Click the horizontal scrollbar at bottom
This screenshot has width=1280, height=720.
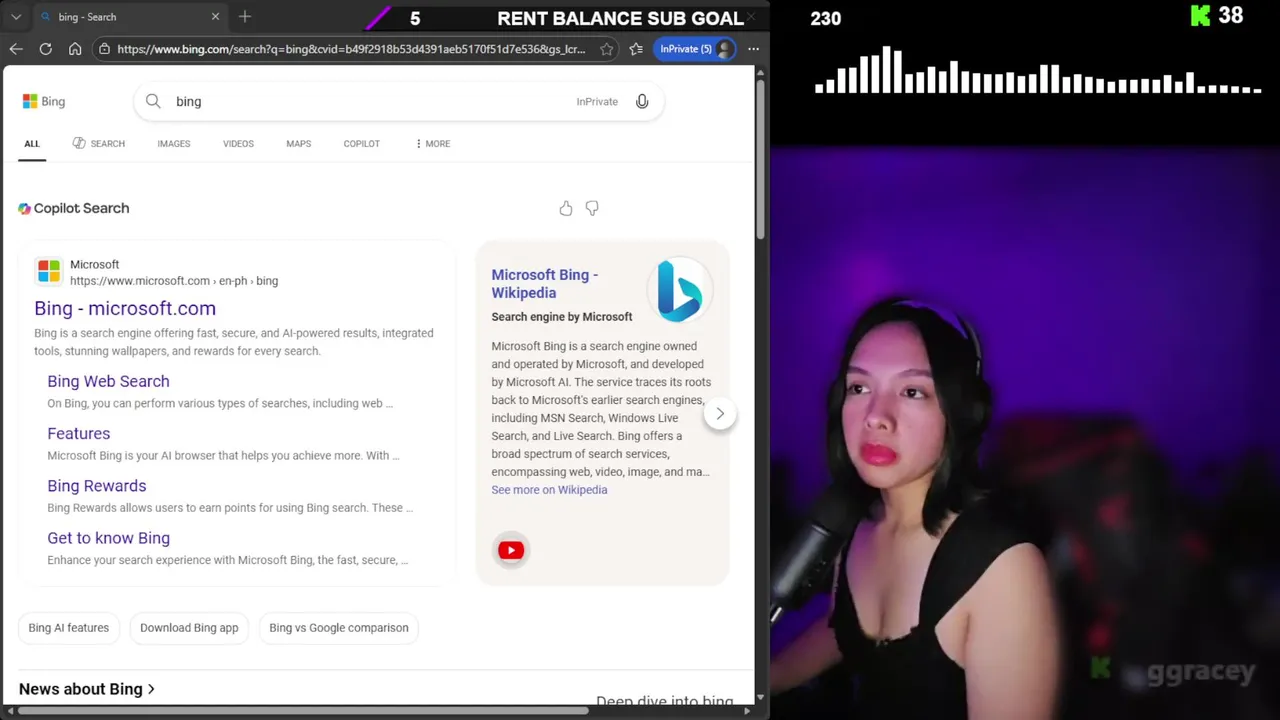click(x=303, y=711)
